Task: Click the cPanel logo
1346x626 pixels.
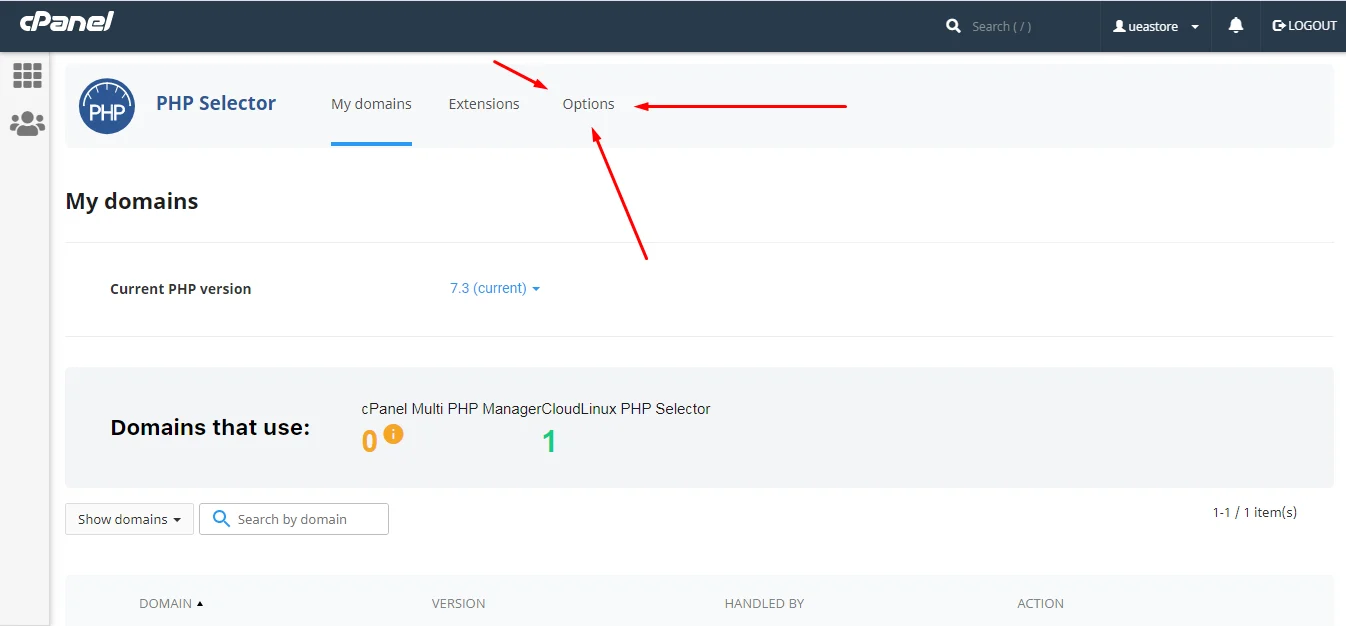Action: 67,22
